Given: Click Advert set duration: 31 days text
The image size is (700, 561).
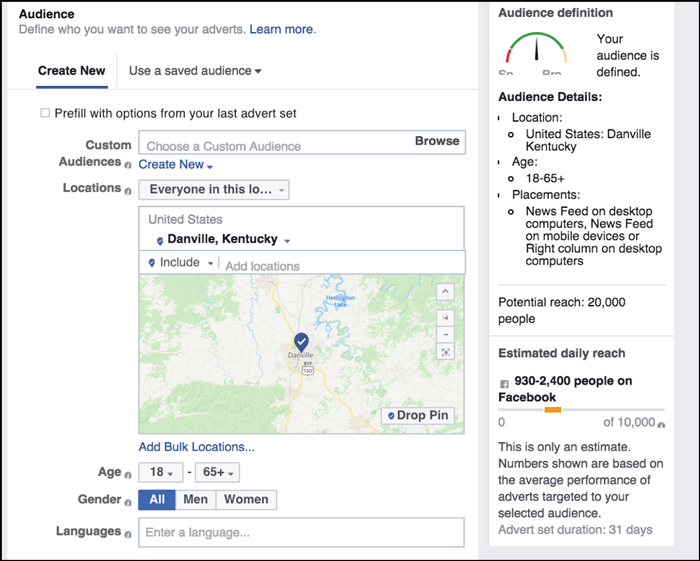Looking at the screenshot, I should click(575, 530).
